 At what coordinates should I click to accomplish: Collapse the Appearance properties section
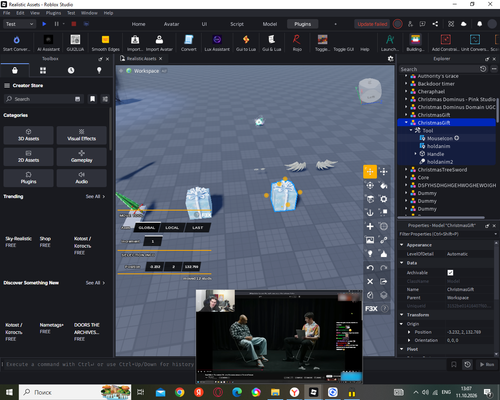402,245
